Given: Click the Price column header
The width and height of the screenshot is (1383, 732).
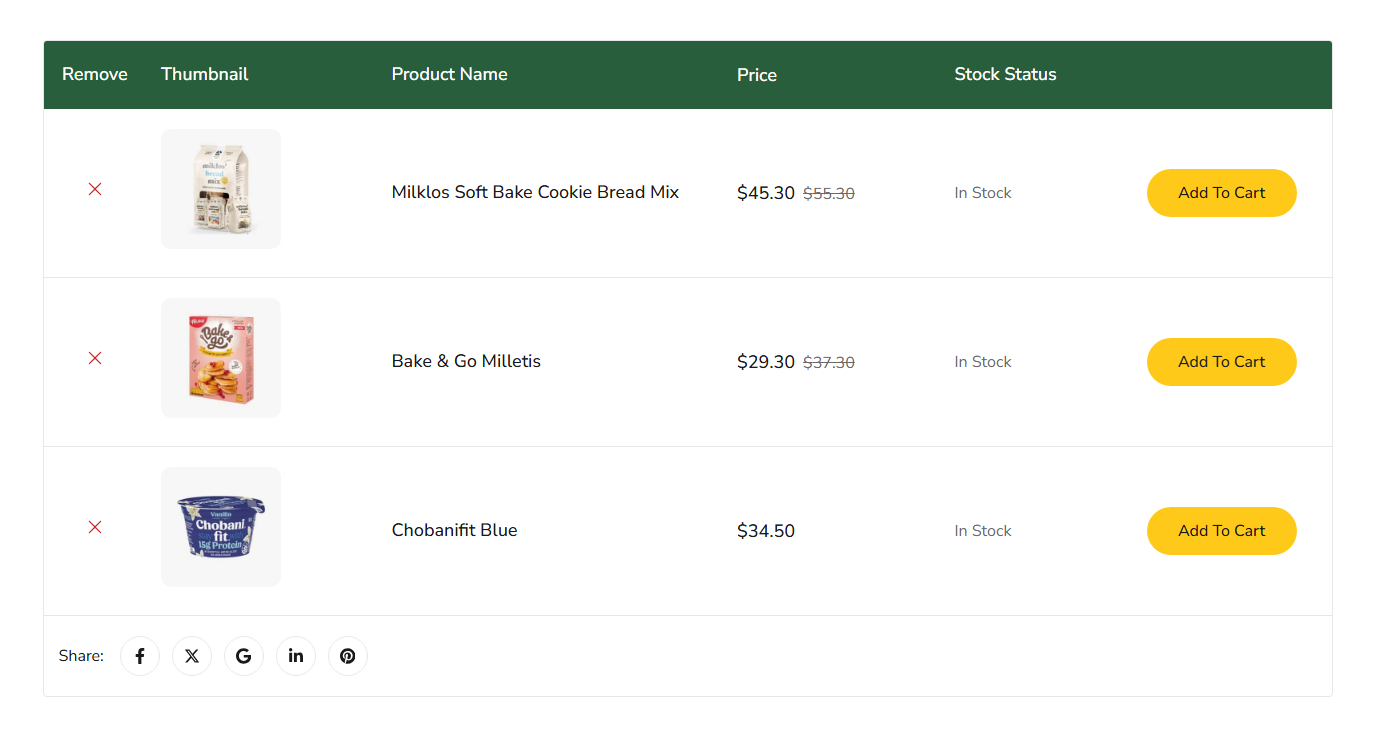Looking at the screenshot, I should 757,75.
